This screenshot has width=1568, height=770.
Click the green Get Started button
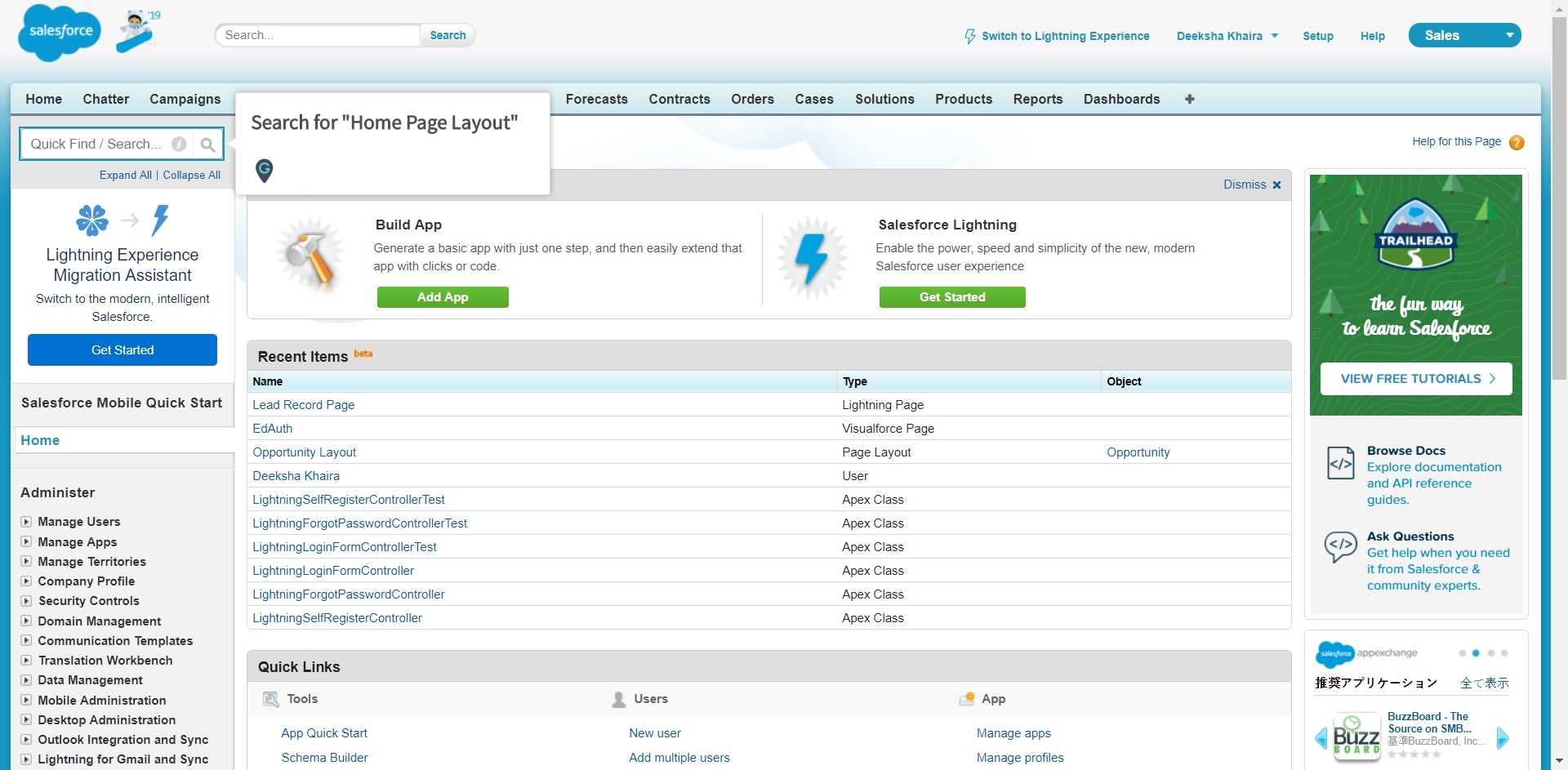click(x=952, y=297)
